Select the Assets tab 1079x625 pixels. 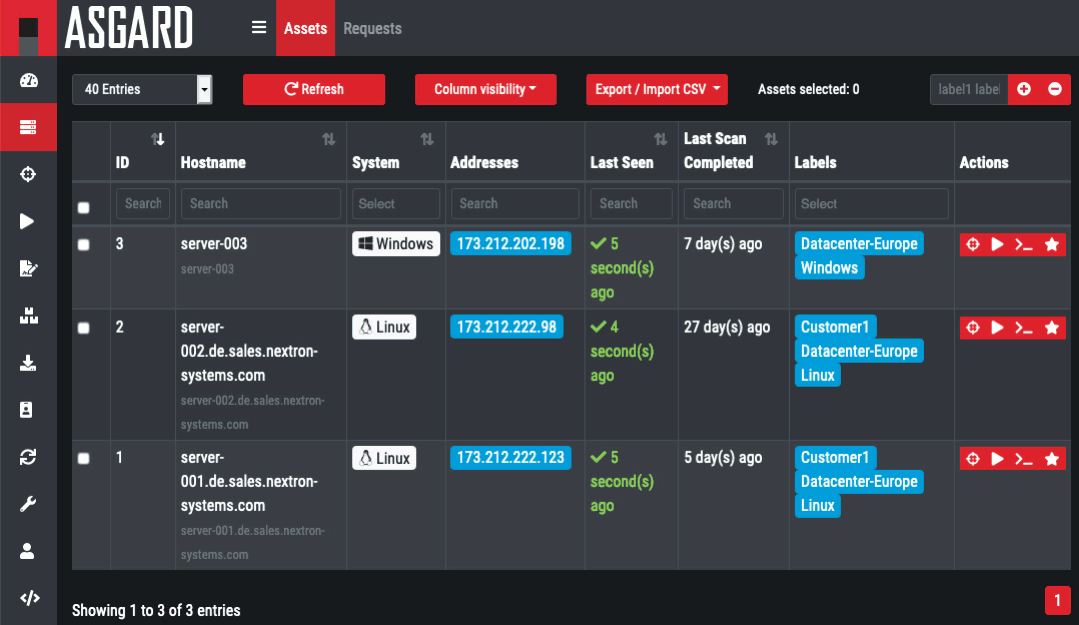(x=305, y=28)
